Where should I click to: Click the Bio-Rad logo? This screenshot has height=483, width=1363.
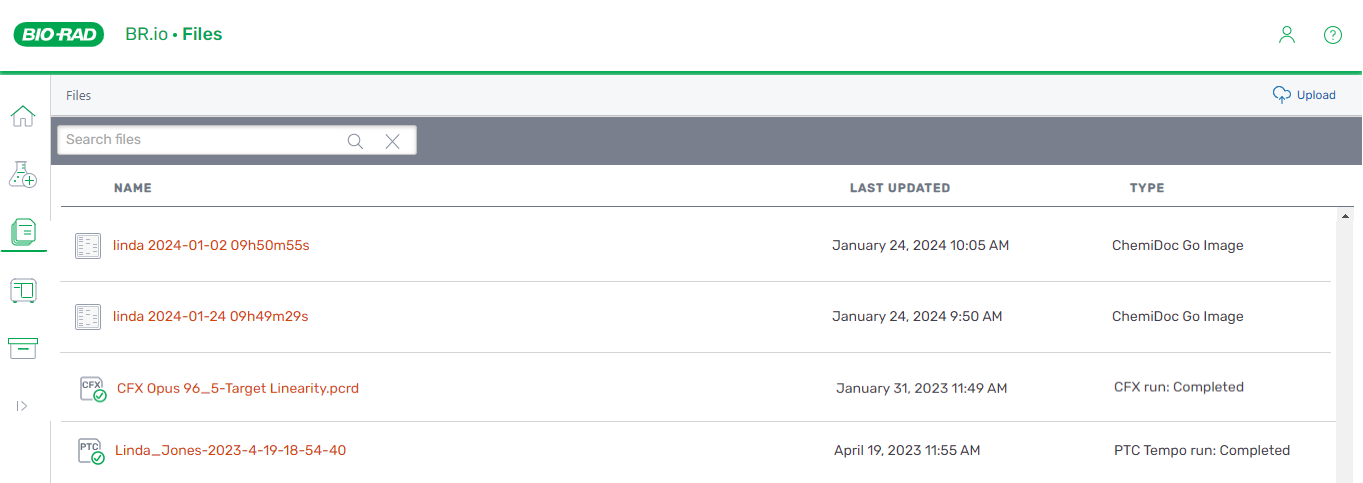click(59, 35)
